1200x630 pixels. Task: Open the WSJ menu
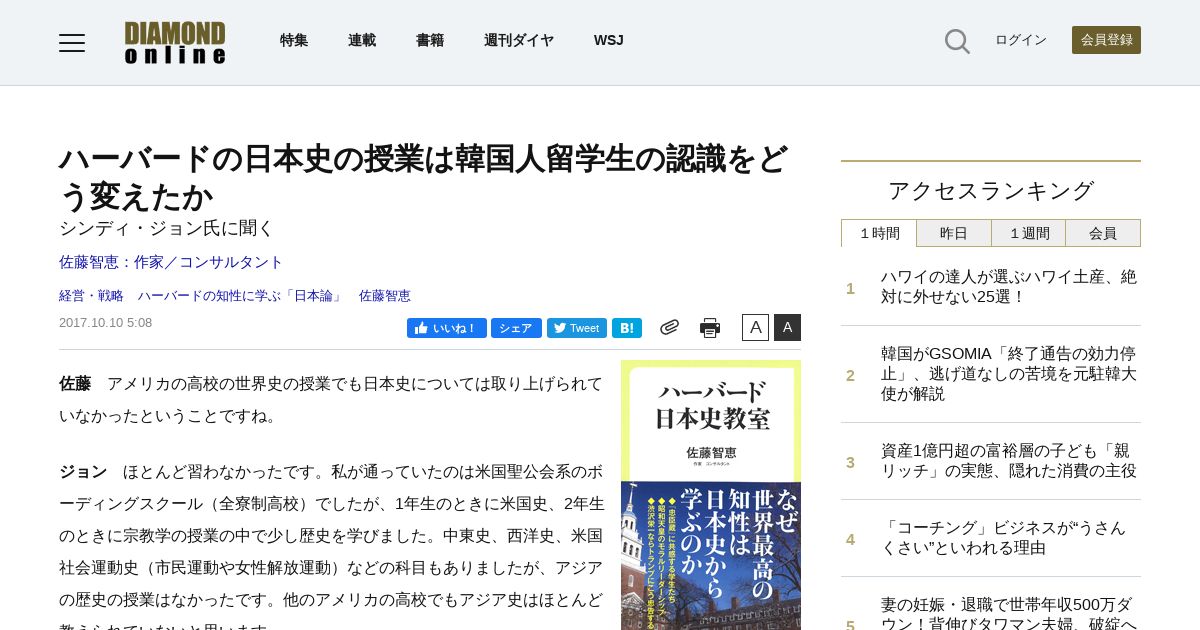tap(608, 40)
